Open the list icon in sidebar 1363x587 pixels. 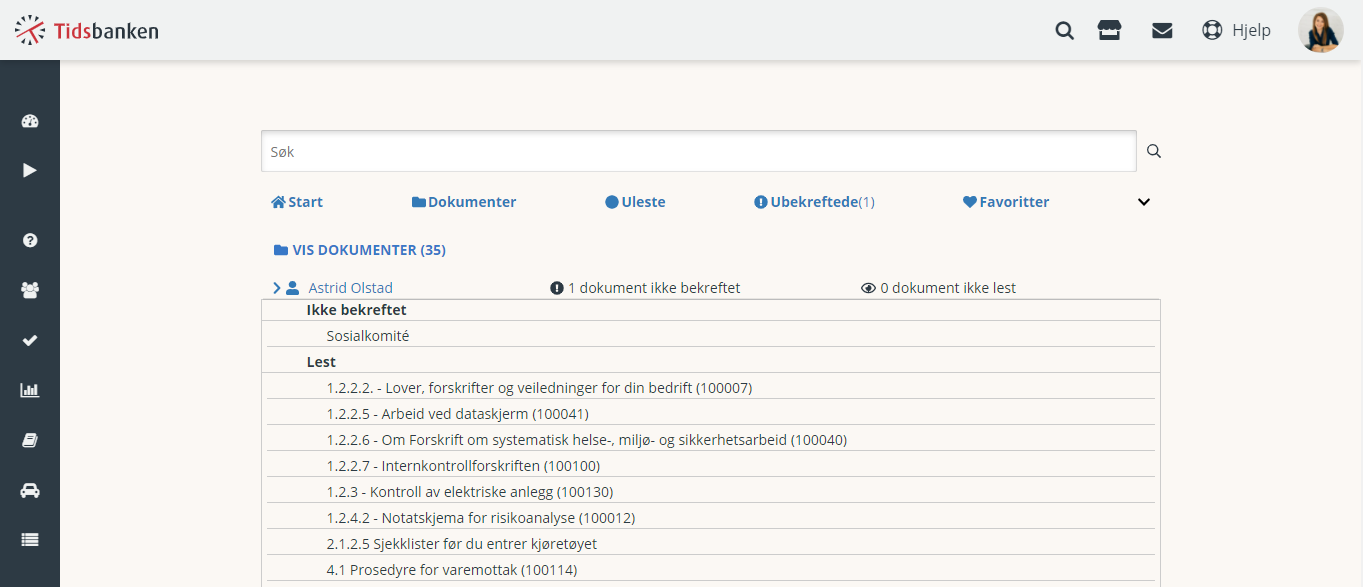tap(29, 540)
